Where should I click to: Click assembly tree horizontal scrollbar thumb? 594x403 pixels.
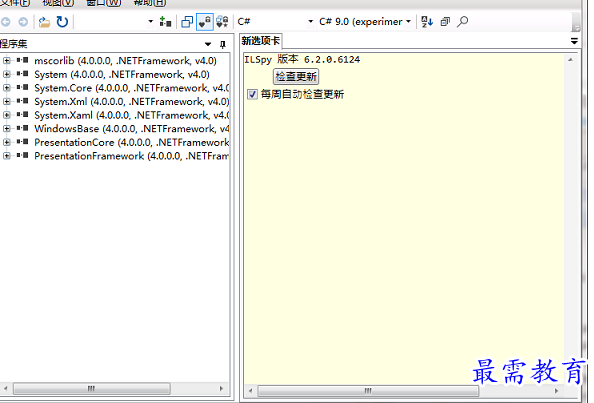[x=92, y=389]
